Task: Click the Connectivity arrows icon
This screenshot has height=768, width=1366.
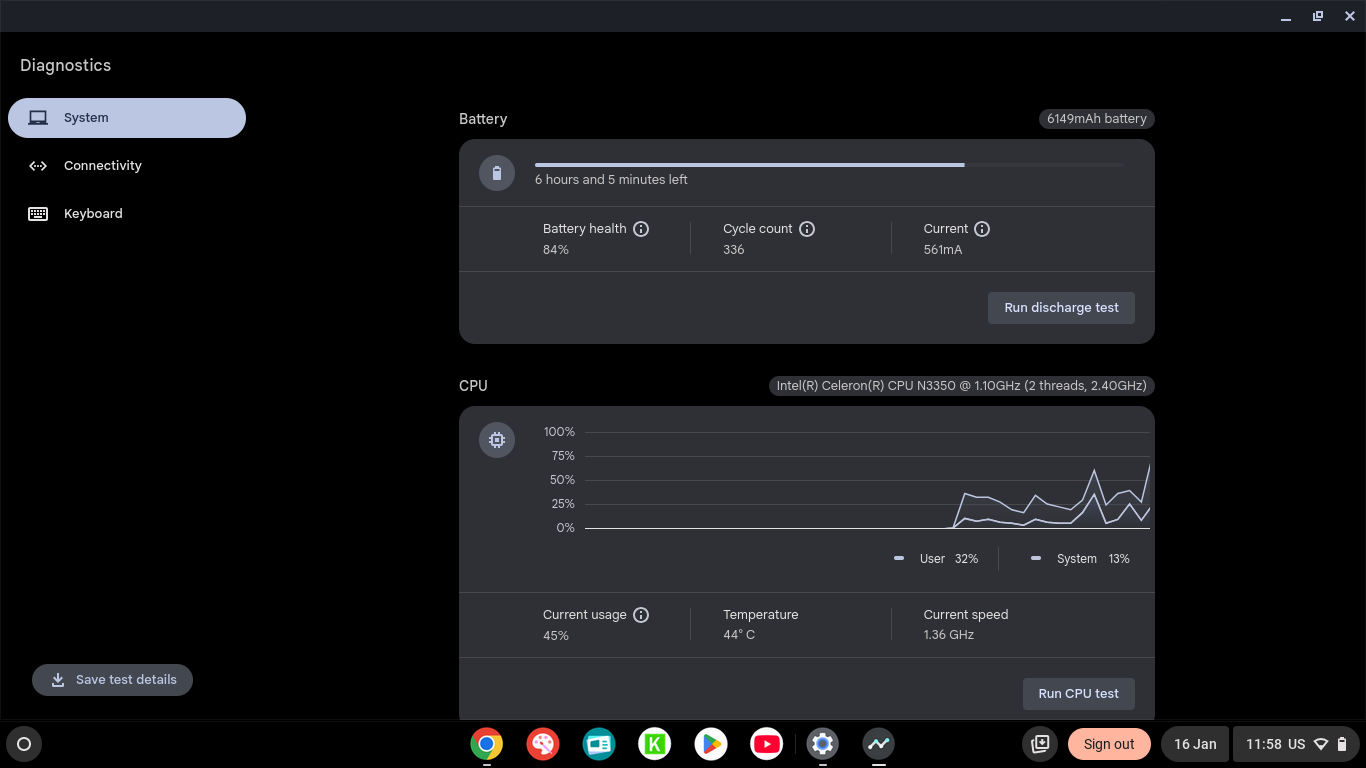Action: (x=38, y=166)
